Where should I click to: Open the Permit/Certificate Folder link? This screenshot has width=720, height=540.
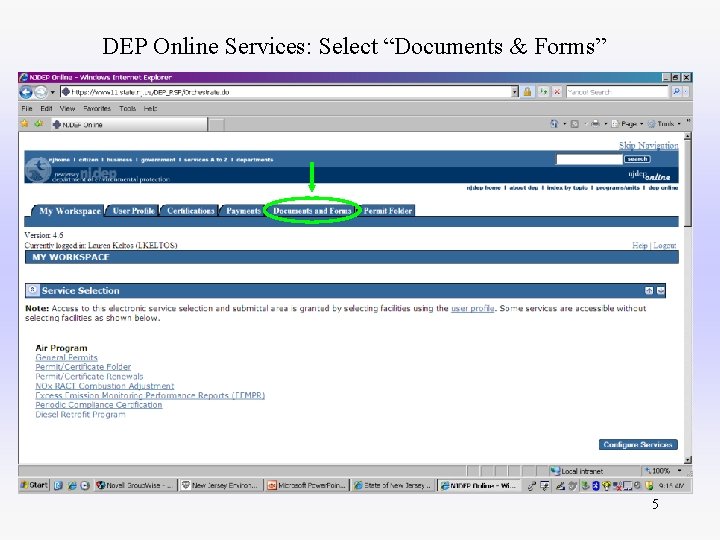pyautogui.click(x=83, y=367)
